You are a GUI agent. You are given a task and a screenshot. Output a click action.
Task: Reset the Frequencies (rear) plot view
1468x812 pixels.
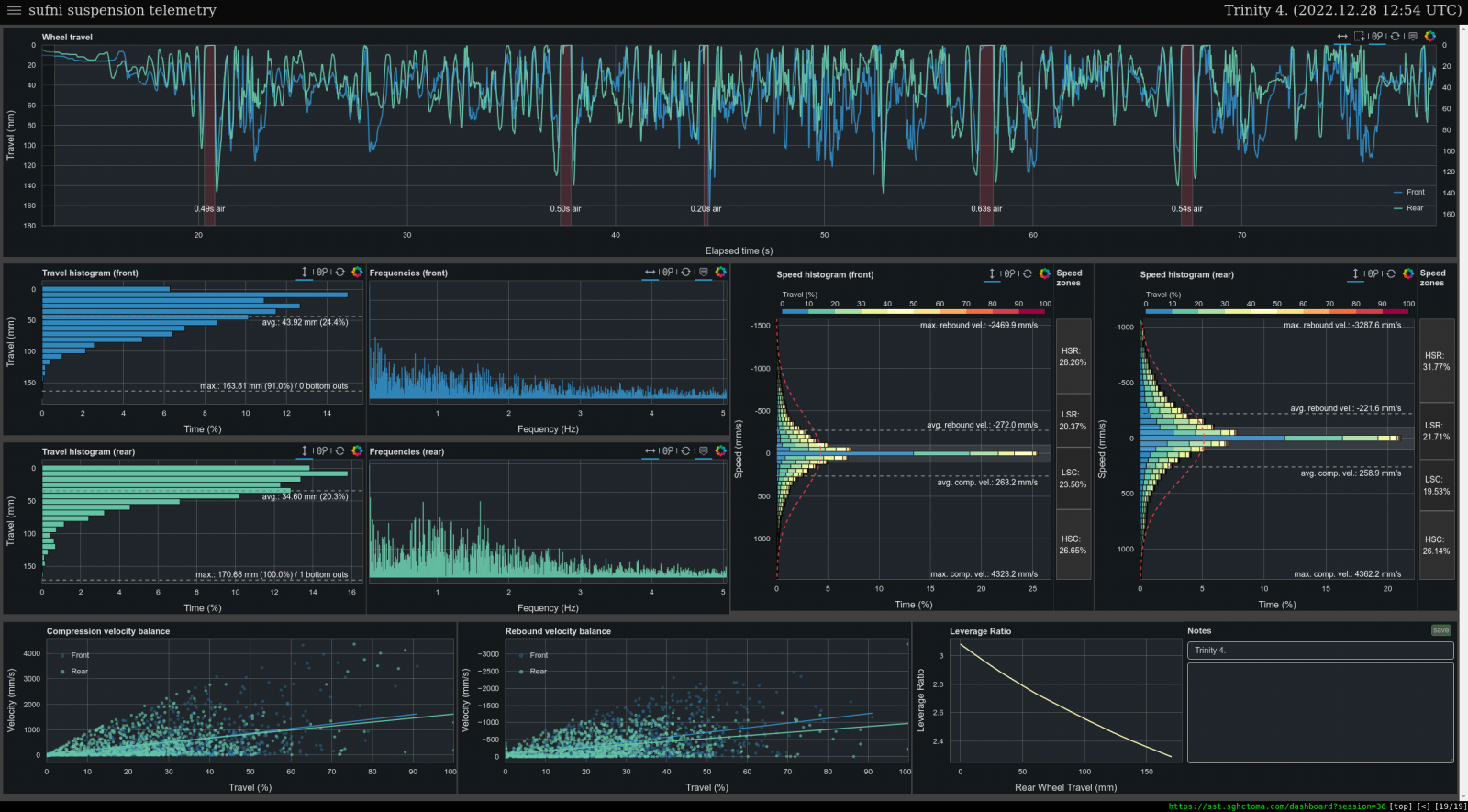click(x=685, y=451)
